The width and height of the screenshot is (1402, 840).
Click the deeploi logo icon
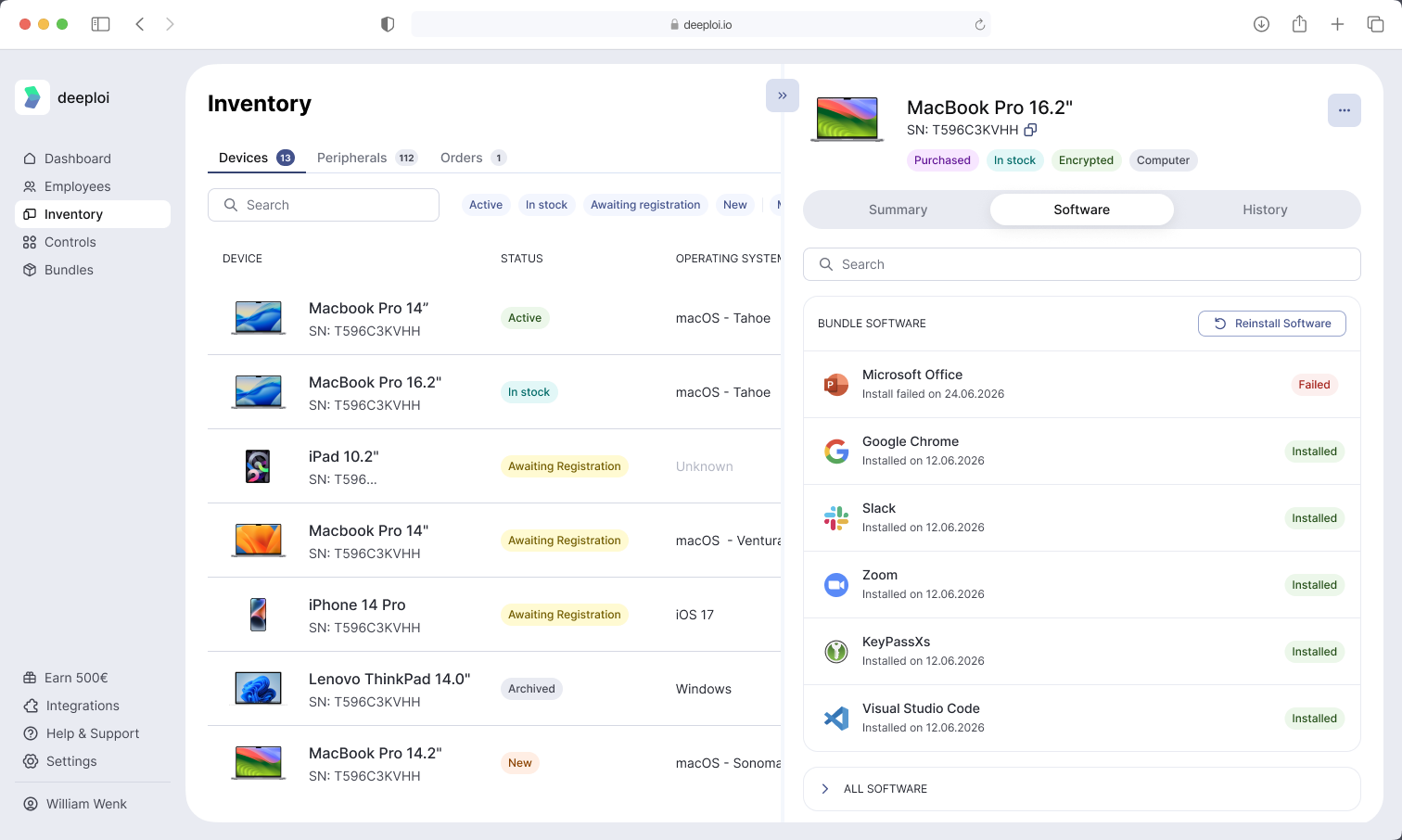point(32,97)
